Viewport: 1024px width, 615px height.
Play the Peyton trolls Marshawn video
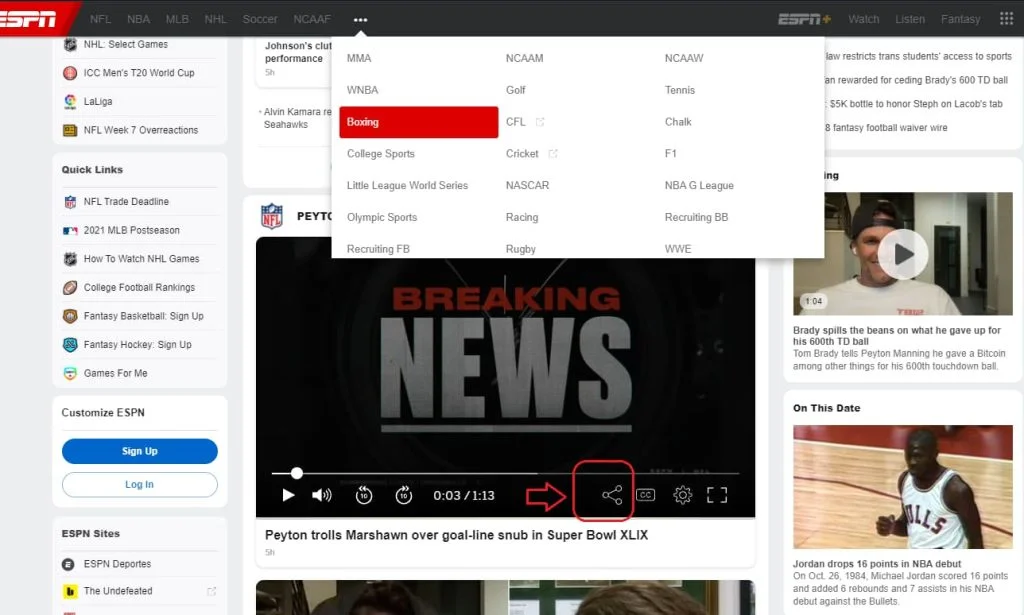click(288, 496)
